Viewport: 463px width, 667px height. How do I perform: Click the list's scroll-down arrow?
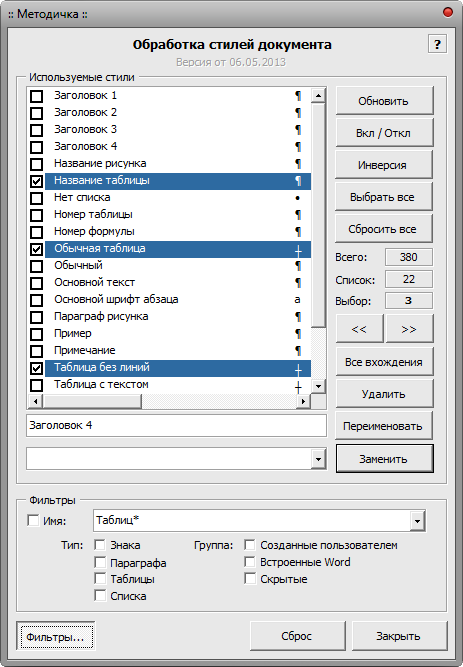point(318,386)
